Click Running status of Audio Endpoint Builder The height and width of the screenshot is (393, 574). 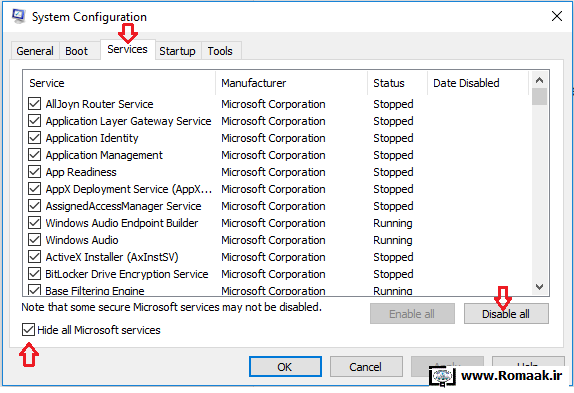click(x=393, y=223)
